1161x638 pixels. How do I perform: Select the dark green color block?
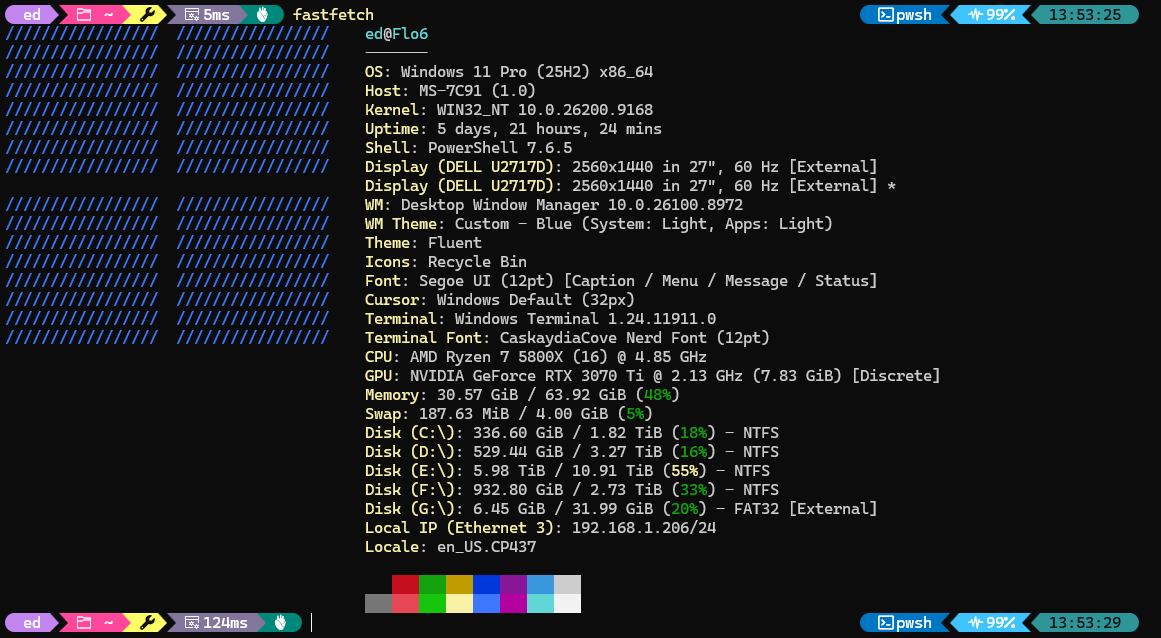[x=432, y=585]
